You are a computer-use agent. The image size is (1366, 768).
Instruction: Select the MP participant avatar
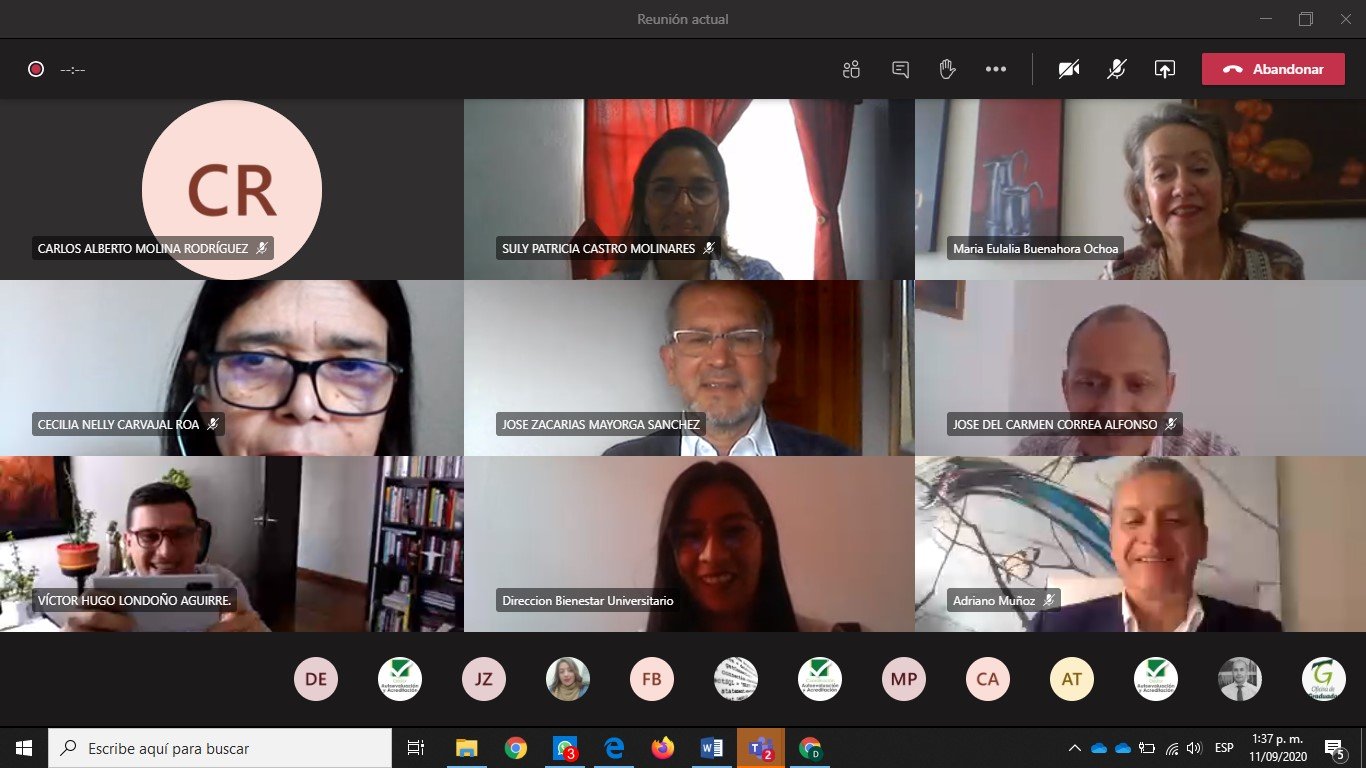tap(904, 679)
